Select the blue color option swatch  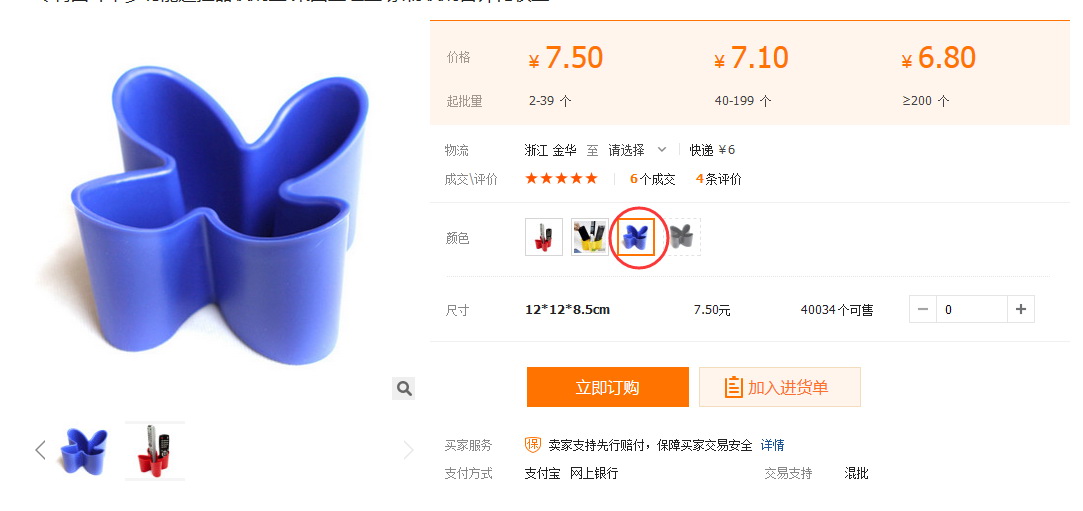pyautogui.click(x=636, y=237)
